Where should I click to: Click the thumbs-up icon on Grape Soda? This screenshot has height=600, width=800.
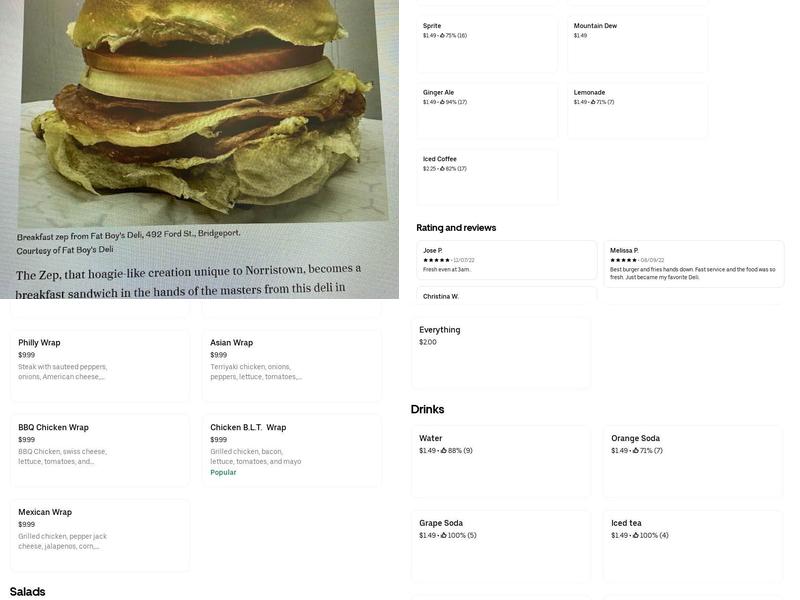tap(443, 535)
